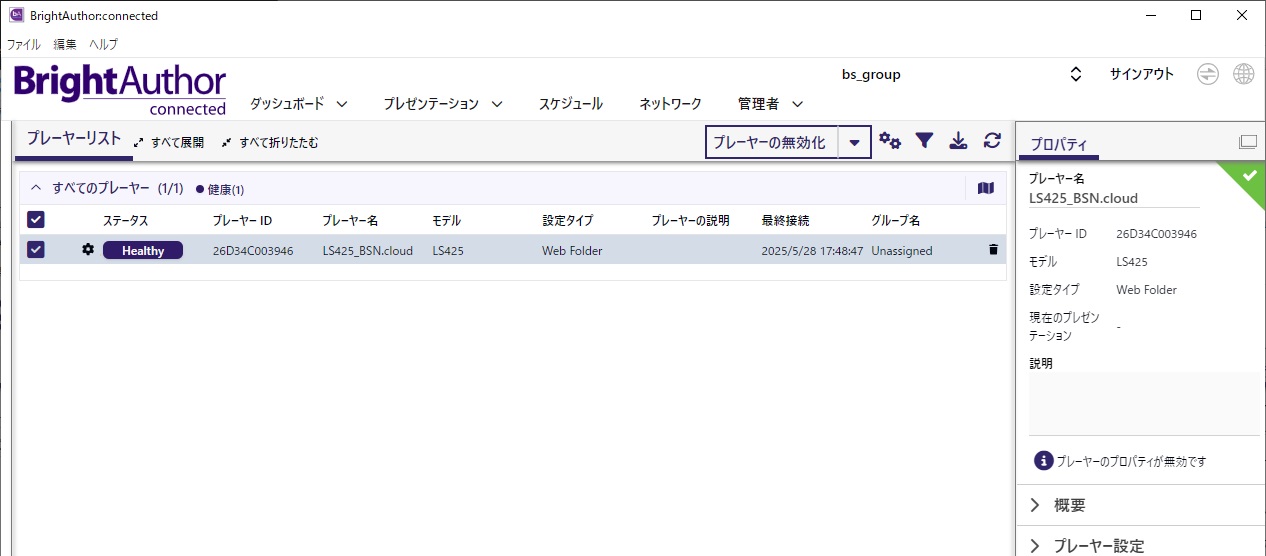The height and width of the screenshot is (556, 1266).
Task: Click すべて展開 to expand all
Action: tap(169, 143)
